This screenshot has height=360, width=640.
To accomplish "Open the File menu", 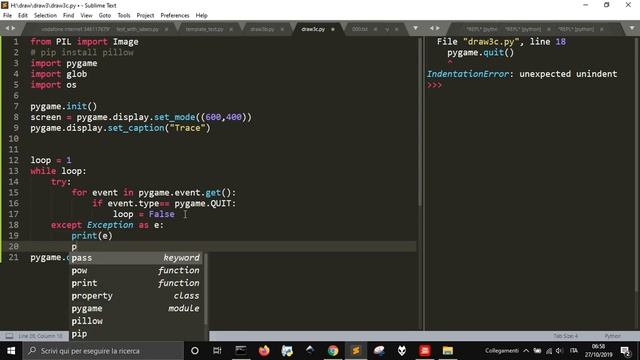I will point(7,15).
